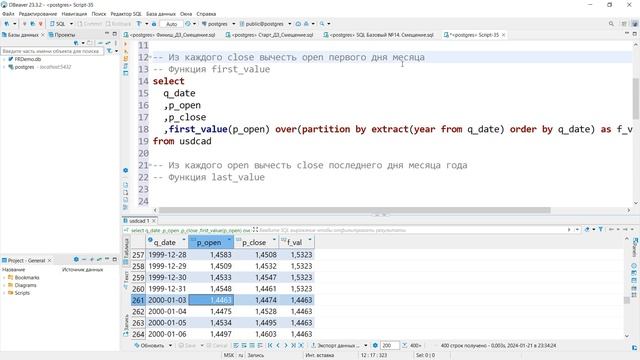
Task: Open the Редактор SQL menu
Action: click(126, 14)
